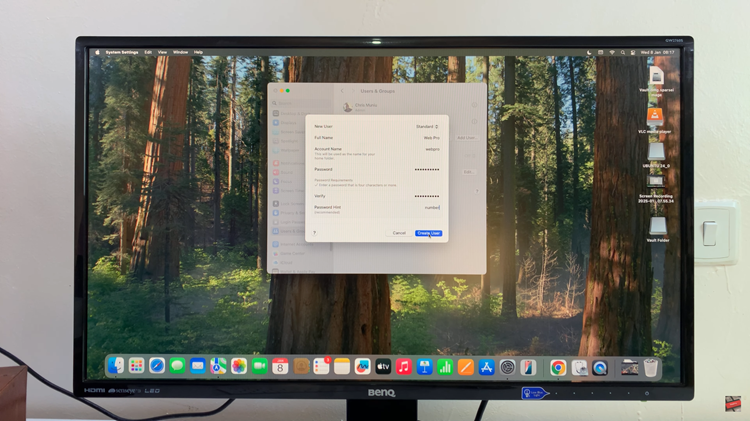Launch Safari from the Dock
The width and height of the screenshot is (750, 421).
(157, 366)
